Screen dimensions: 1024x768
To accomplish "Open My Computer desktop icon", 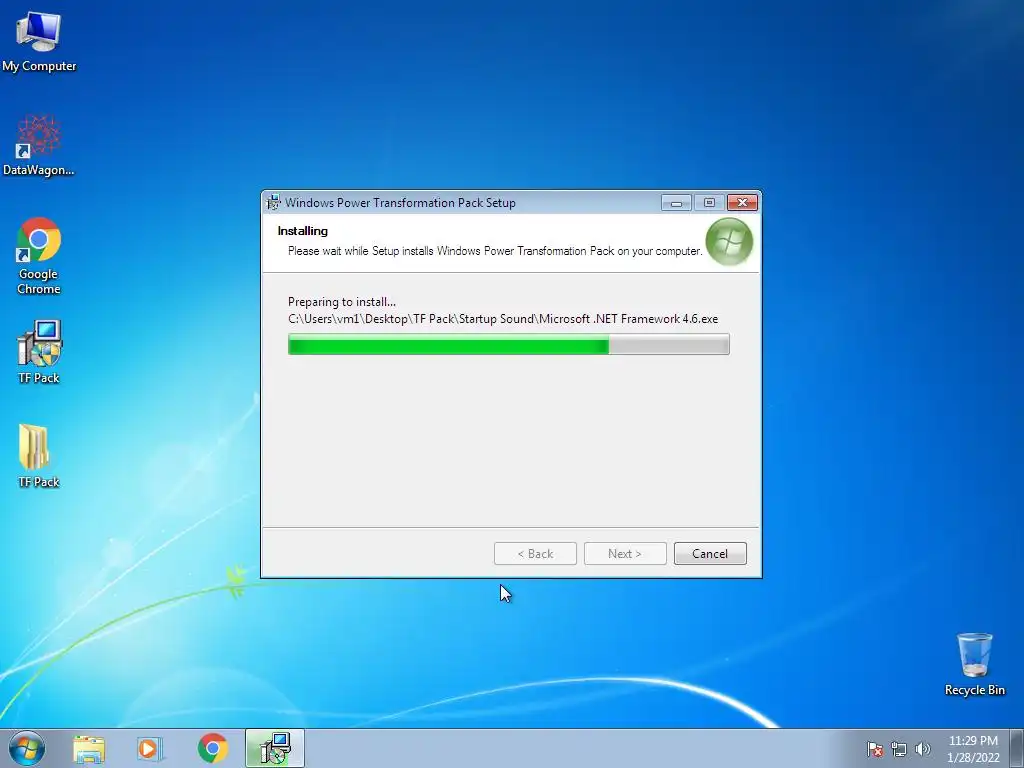I will [x=39, y=40].
